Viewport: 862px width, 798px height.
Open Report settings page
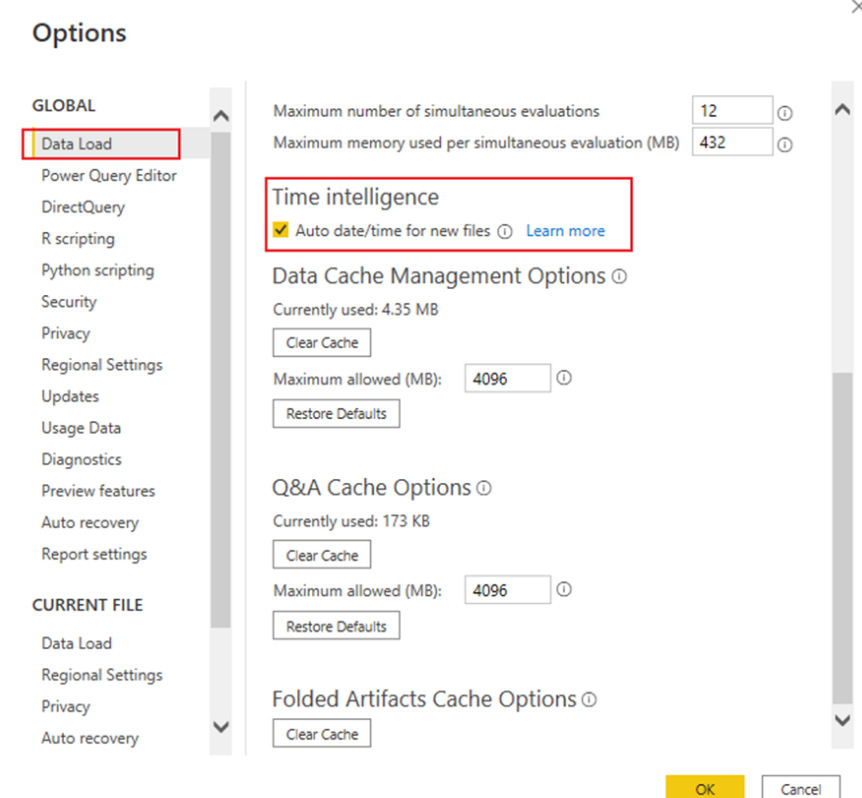tap(94, 554)
